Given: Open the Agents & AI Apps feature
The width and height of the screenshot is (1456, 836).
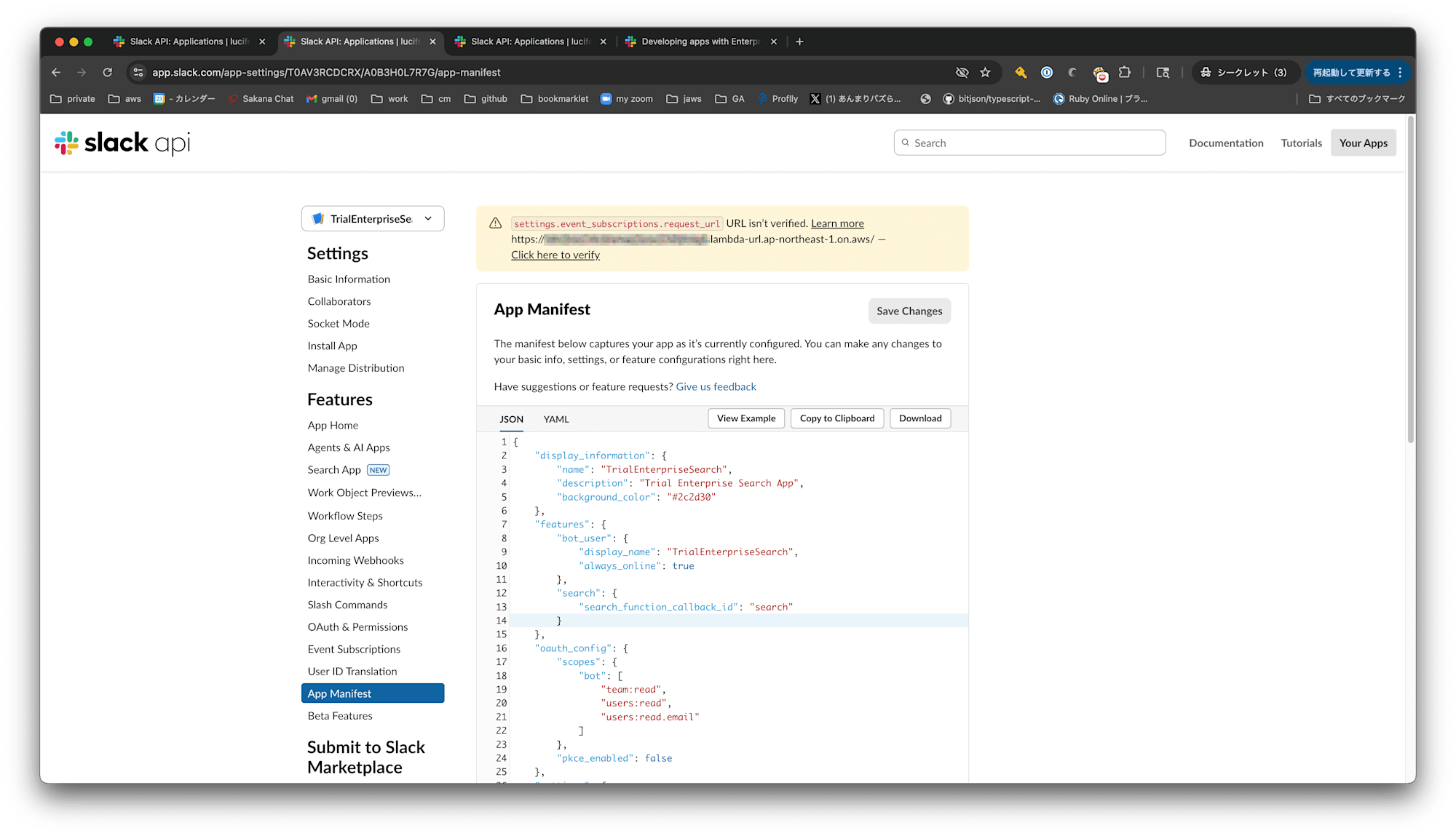Looking at the screenshot, I should [349, 447].
